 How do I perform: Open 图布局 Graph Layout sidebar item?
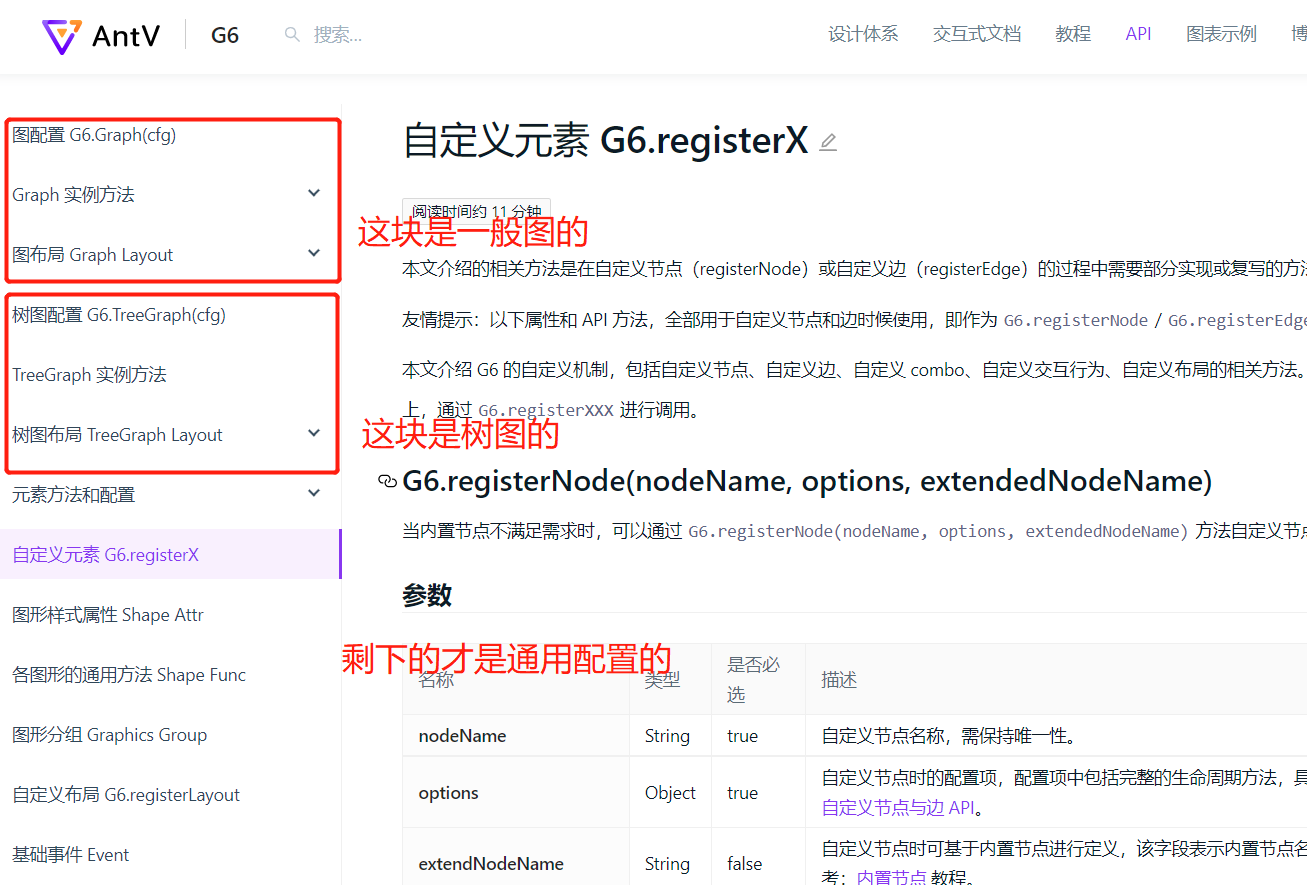coord(93,255)
